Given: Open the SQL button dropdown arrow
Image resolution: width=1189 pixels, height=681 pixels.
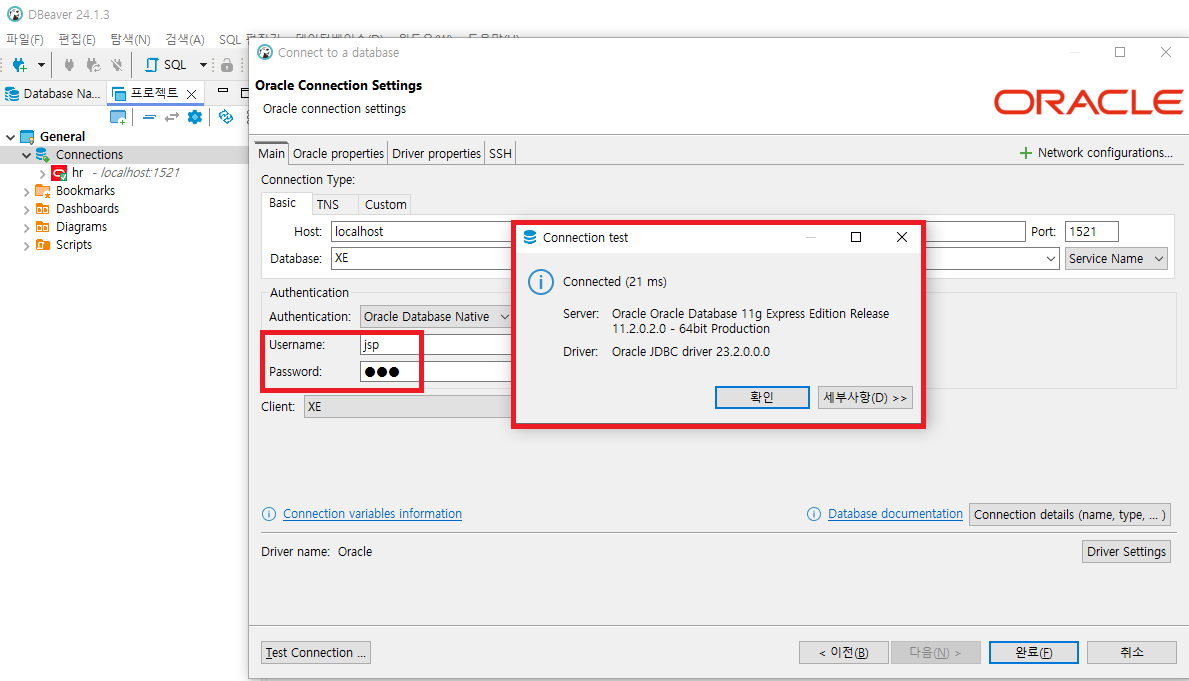Looking at the screenshot, I should tap(203, 65).
